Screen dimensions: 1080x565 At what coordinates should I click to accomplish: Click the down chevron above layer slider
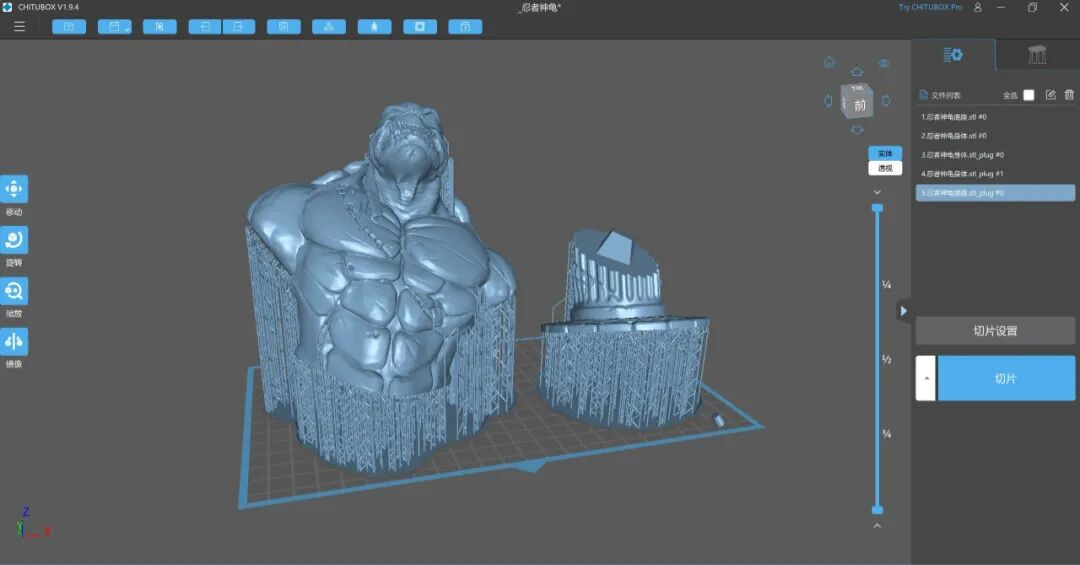pyautogui.click(x=877, y=192)
